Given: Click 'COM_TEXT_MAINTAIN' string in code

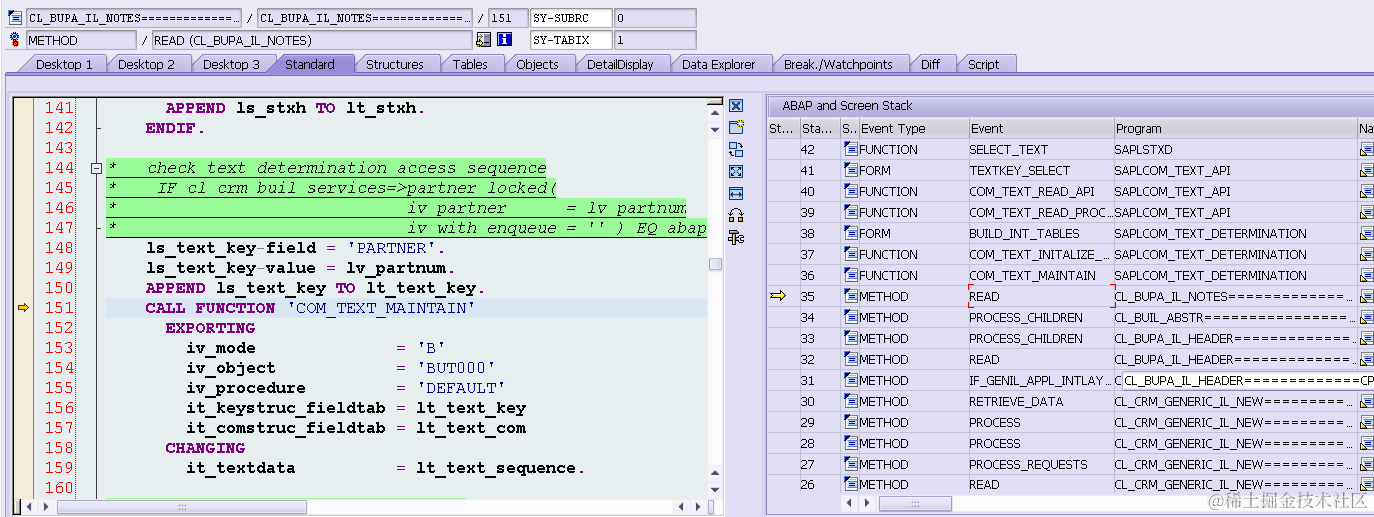Looking at the screenshot, I should [381, 308].
